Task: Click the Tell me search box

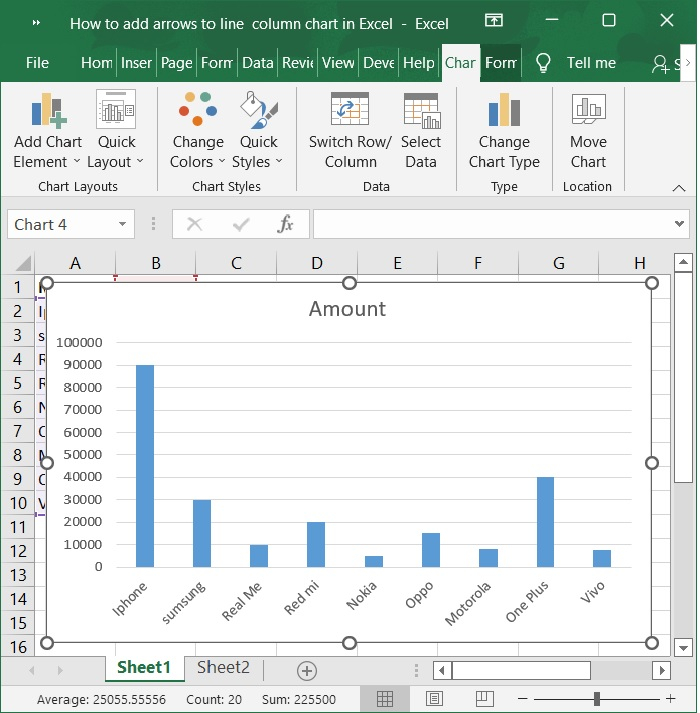Action: tap(590, 62)
